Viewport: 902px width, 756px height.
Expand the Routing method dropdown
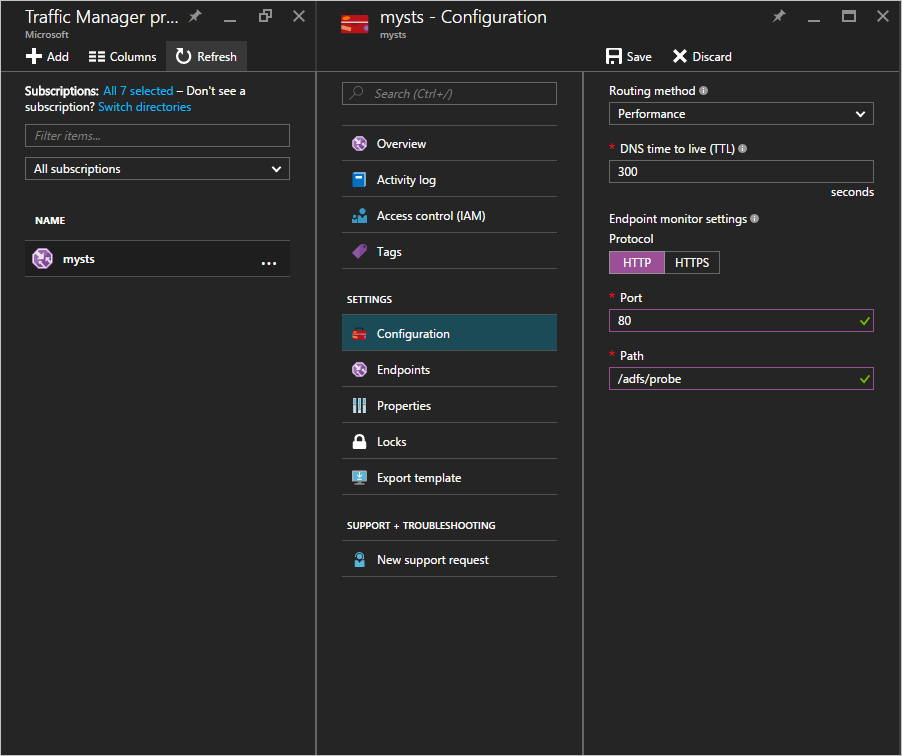coord(740,114)
